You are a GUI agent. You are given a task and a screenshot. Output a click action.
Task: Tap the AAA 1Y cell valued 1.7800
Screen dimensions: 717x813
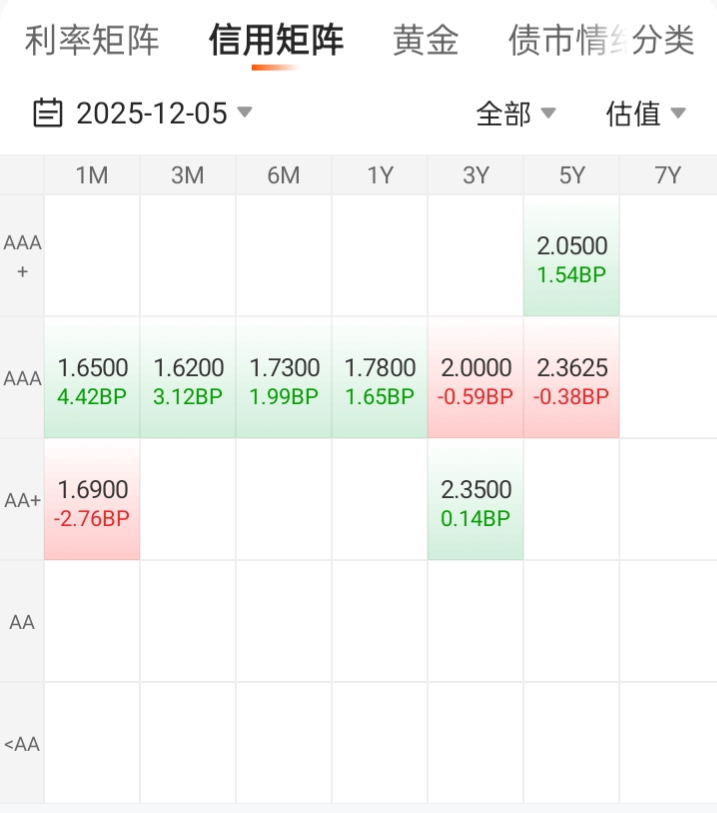coord(380,379)
